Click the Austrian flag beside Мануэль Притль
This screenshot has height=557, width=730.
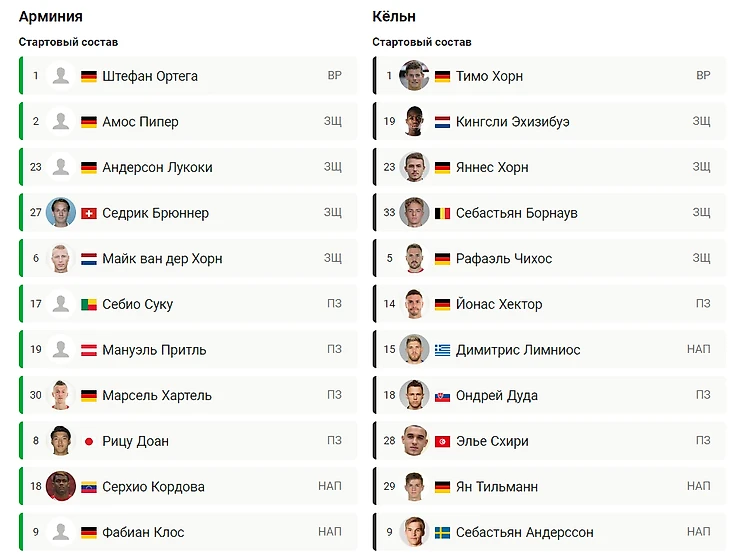[x=89, y=350]
